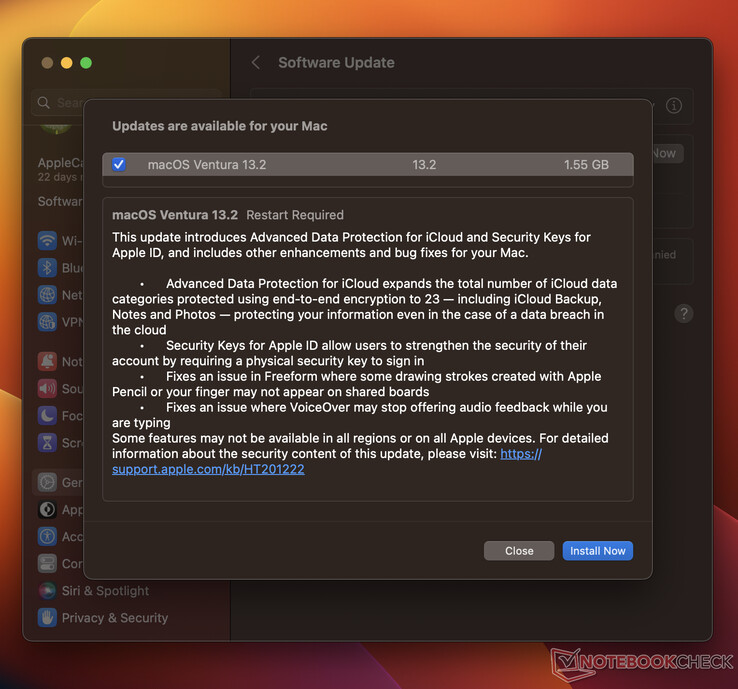Uncheck the macOS Ventura 13.2 update checkbox
The image size is (738, 689).
[x=119, y=164]
